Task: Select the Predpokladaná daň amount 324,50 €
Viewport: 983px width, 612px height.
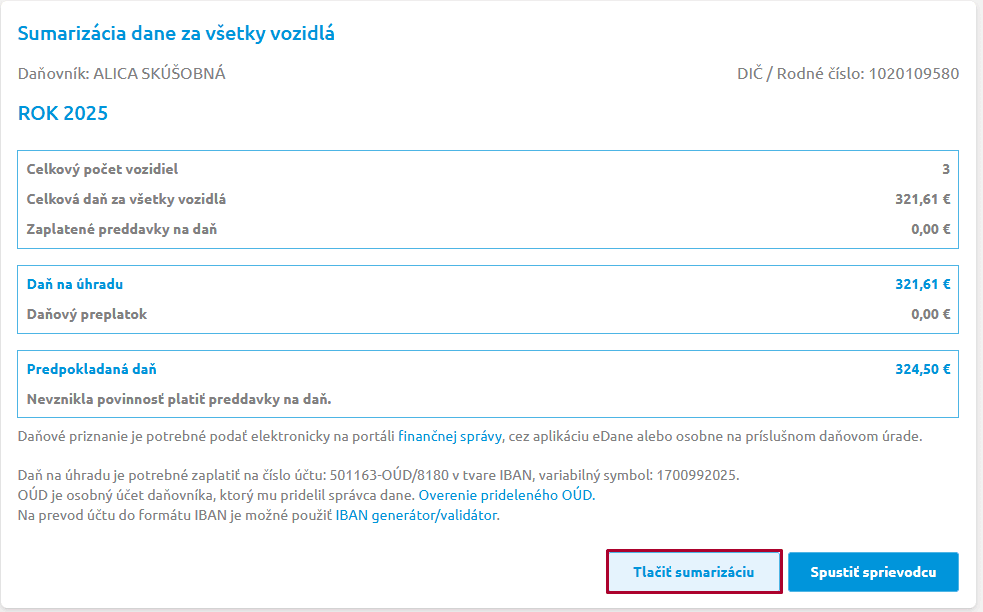Action: [922, 369]
